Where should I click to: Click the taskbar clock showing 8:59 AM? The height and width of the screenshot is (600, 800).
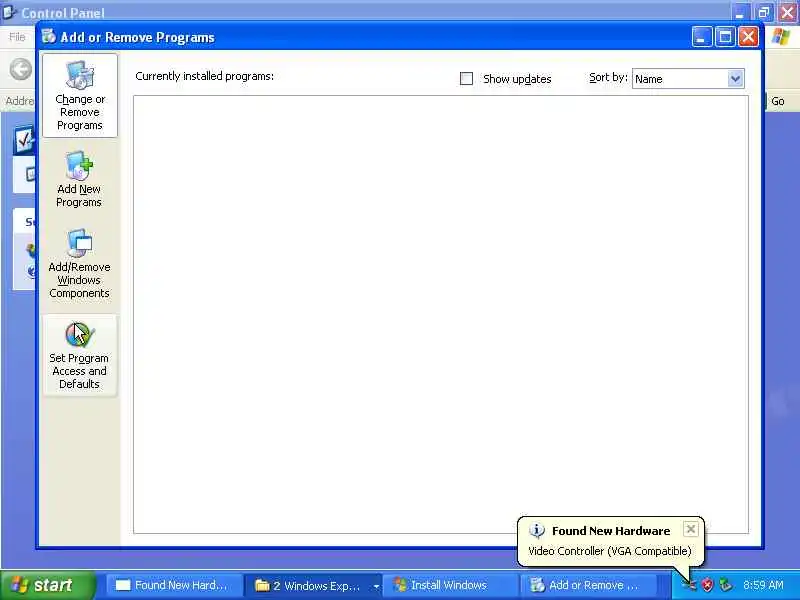click(763, 585)
